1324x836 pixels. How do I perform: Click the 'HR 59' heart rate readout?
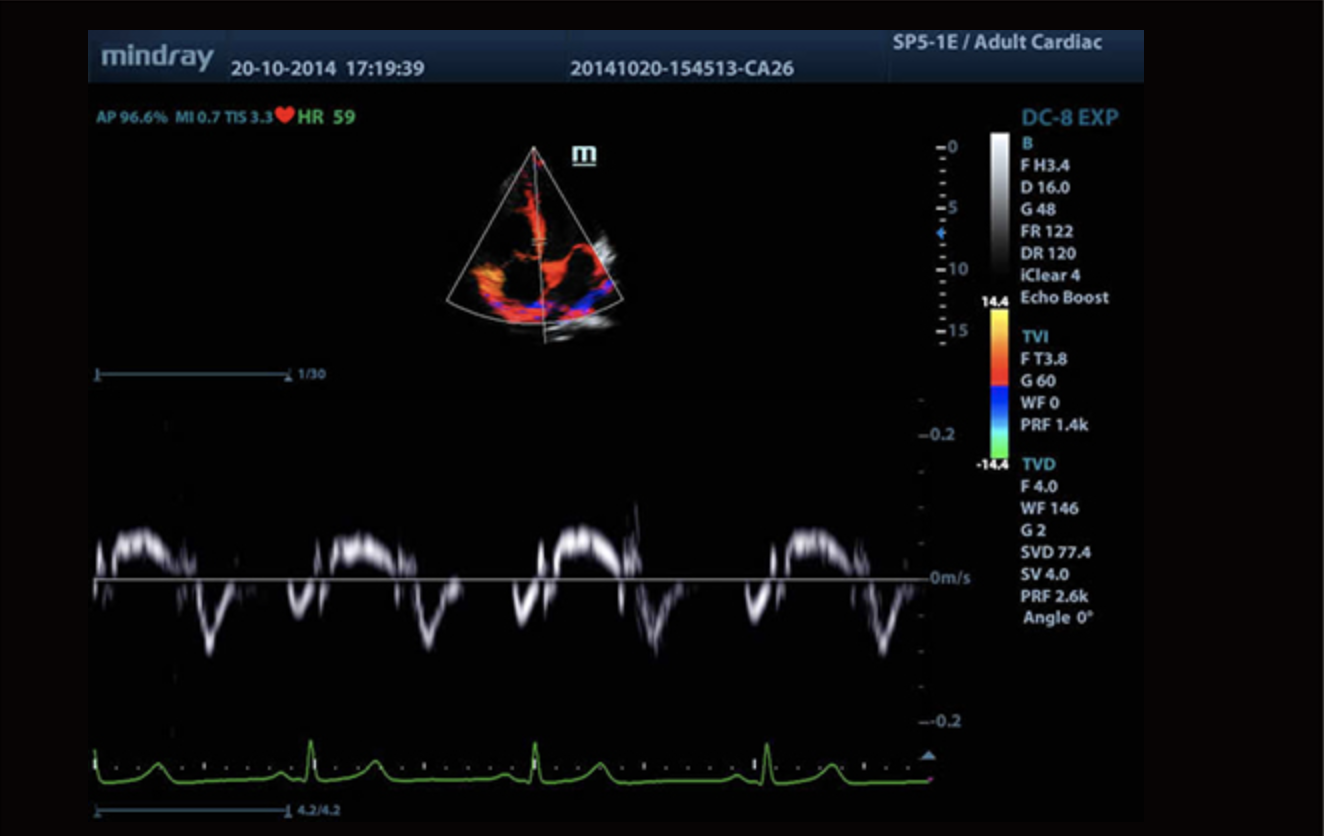(x=327, y=116)
